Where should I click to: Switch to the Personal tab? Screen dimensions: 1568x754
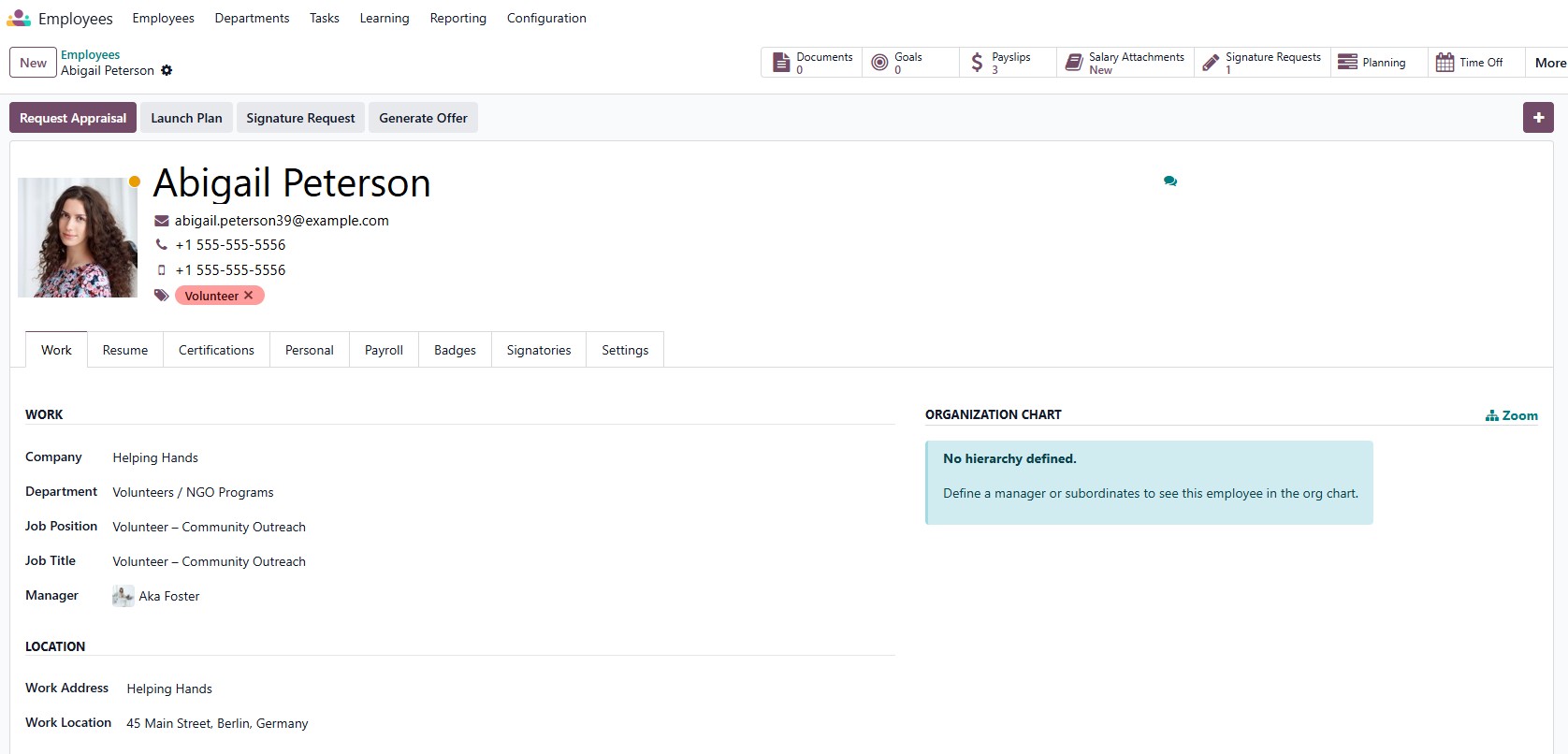click(x=310, y=350)
